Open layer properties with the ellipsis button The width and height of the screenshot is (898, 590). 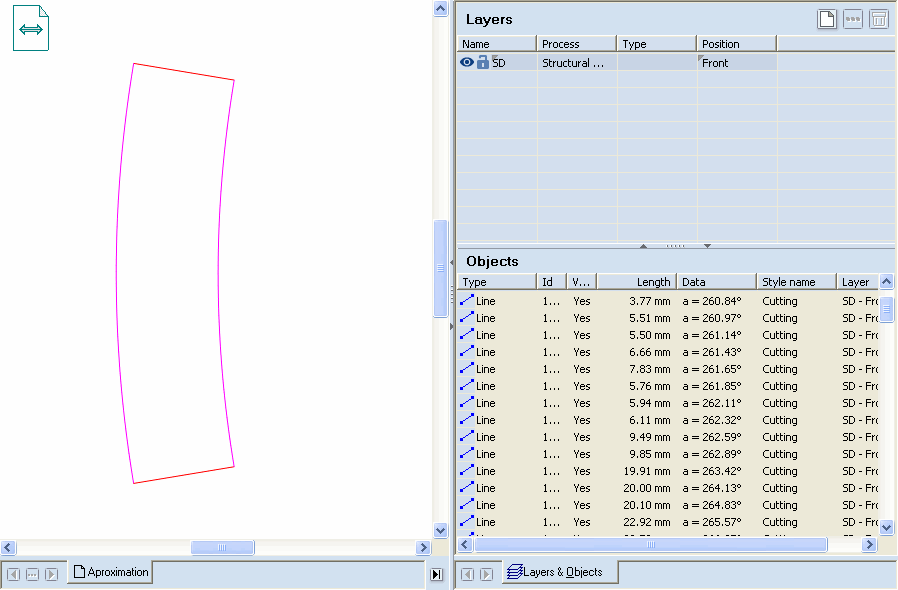(x=853, y=19)
